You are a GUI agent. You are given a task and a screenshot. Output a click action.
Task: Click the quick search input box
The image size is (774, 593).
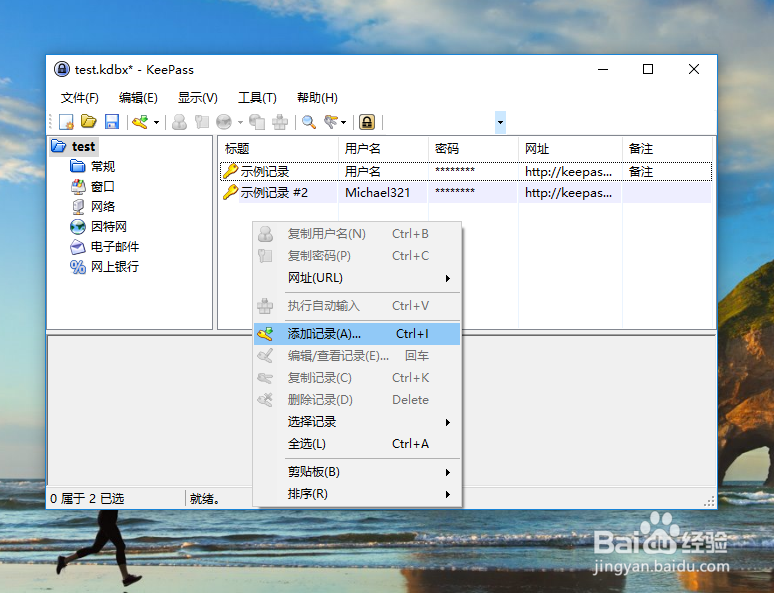[441, 122]
